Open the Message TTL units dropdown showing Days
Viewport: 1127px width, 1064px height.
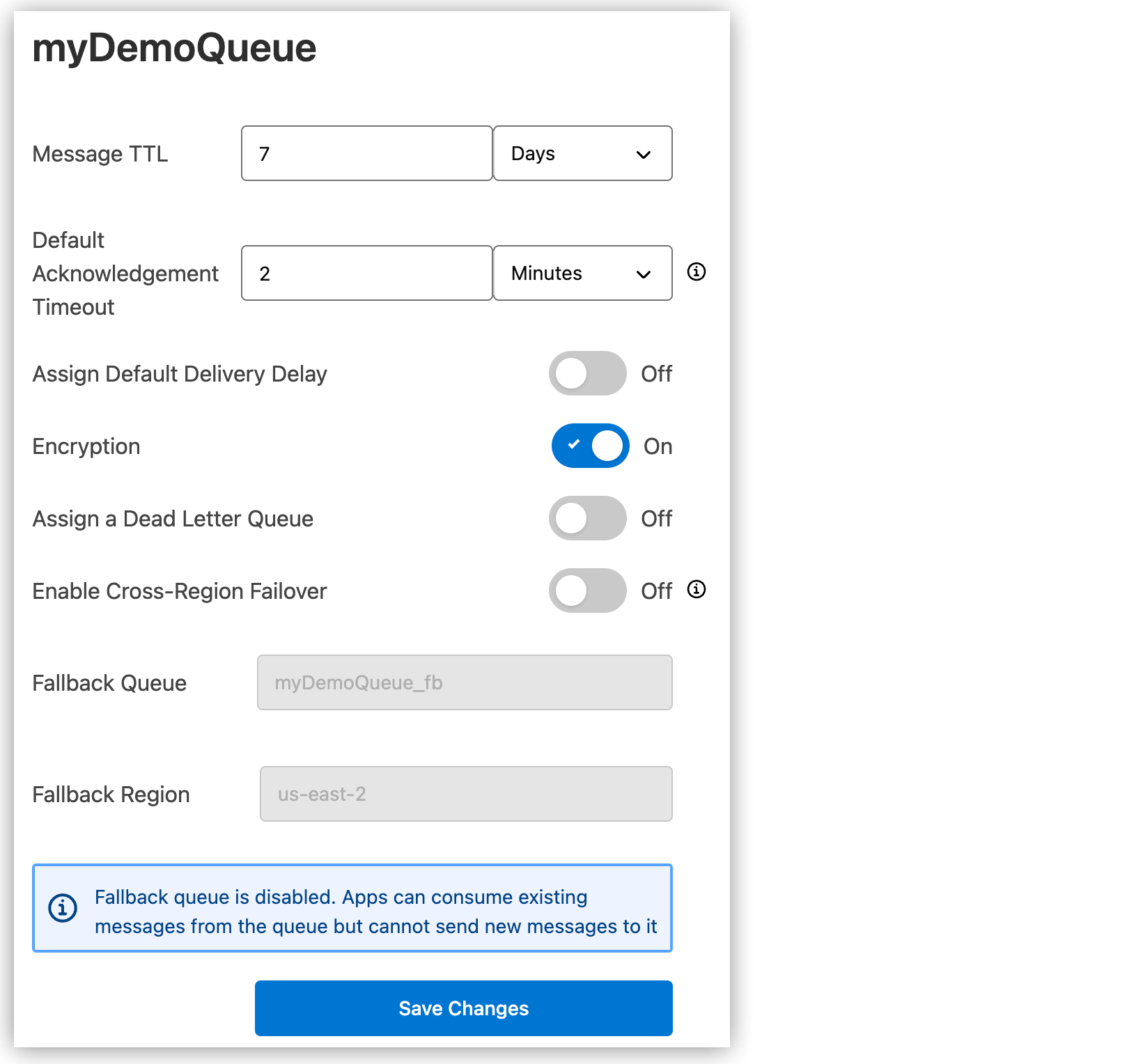click(x=583, y=153)
